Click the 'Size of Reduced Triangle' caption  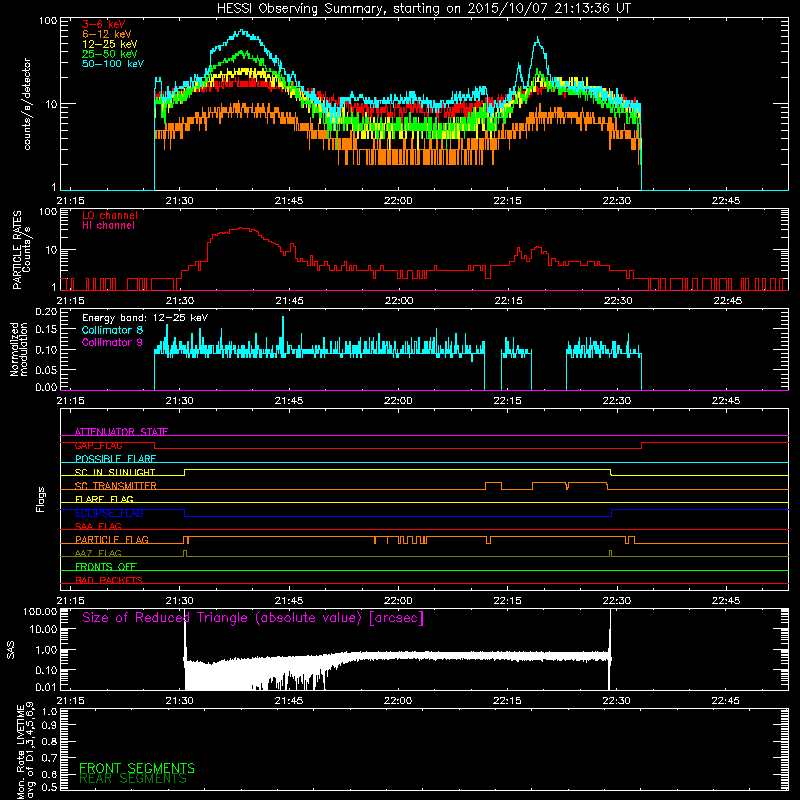coord(253,618)
